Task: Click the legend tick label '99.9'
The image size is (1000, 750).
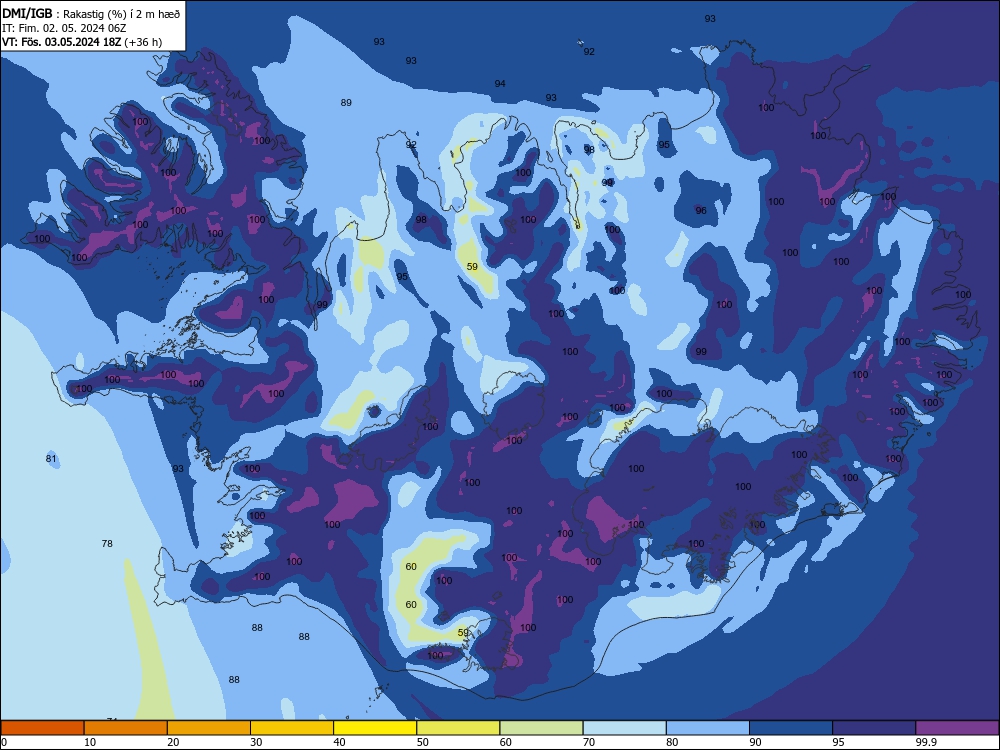Action: point(925,742)
